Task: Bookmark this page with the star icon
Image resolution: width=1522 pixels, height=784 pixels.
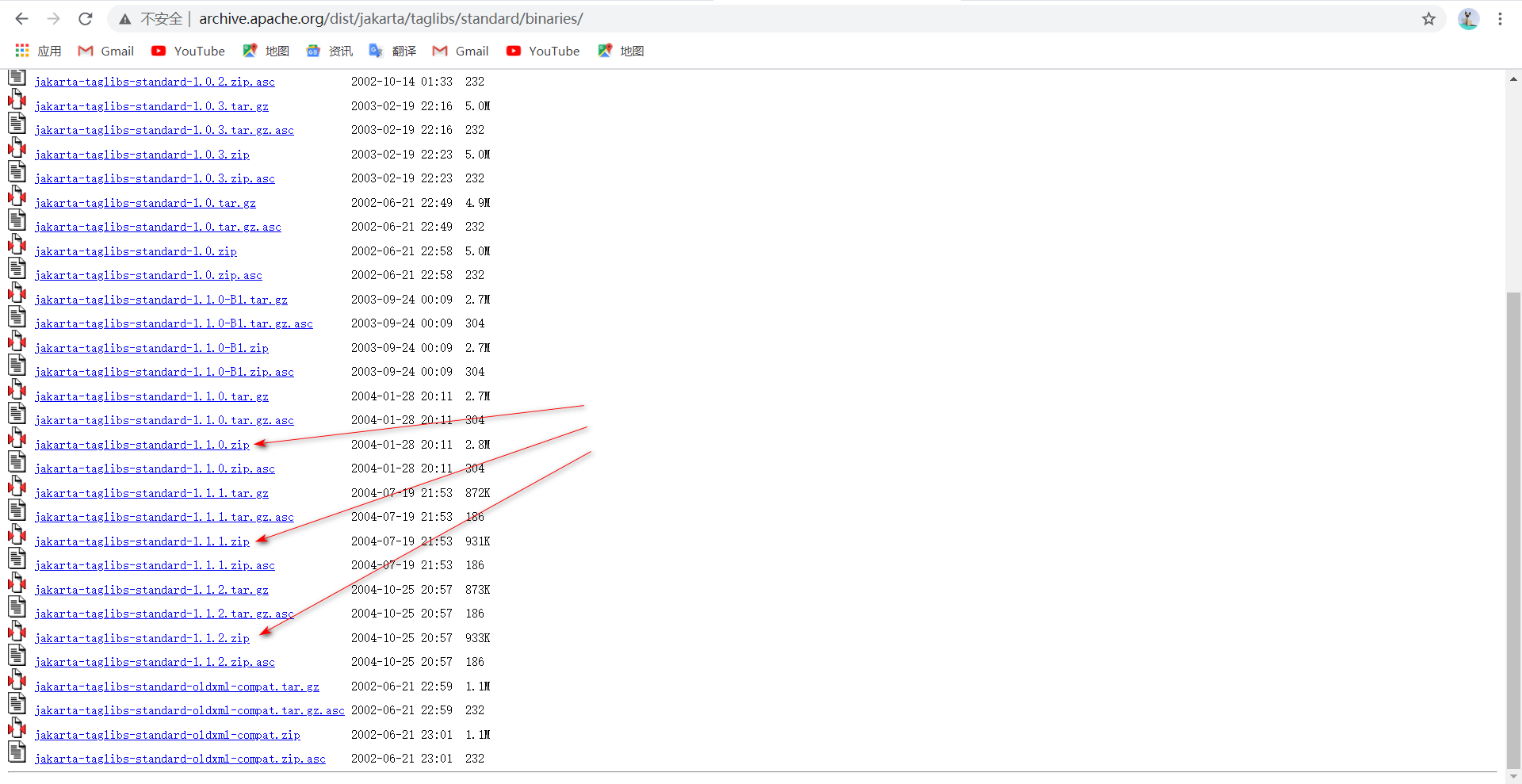Action: (x=1429, y=18)
